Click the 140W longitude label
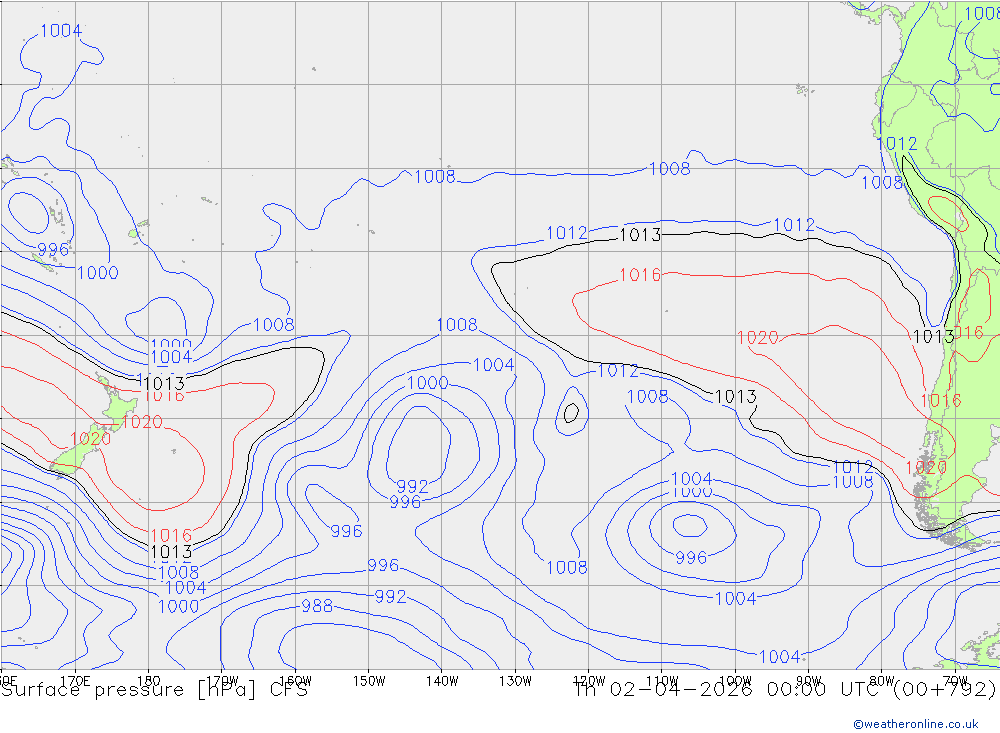 coord(442,681)
